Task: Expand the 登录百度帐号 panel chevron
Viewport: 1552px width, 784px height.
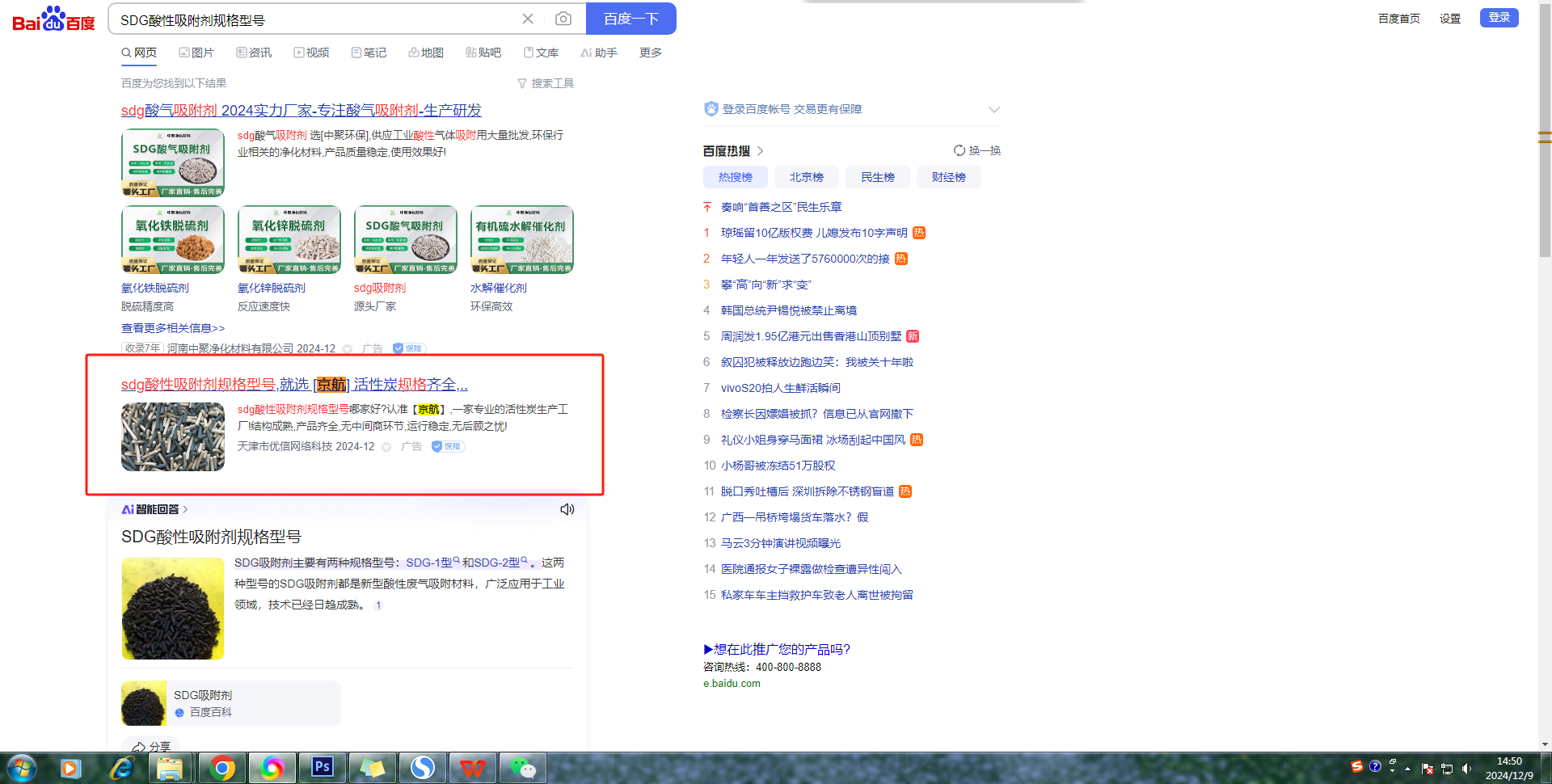Action: (994, 110)
